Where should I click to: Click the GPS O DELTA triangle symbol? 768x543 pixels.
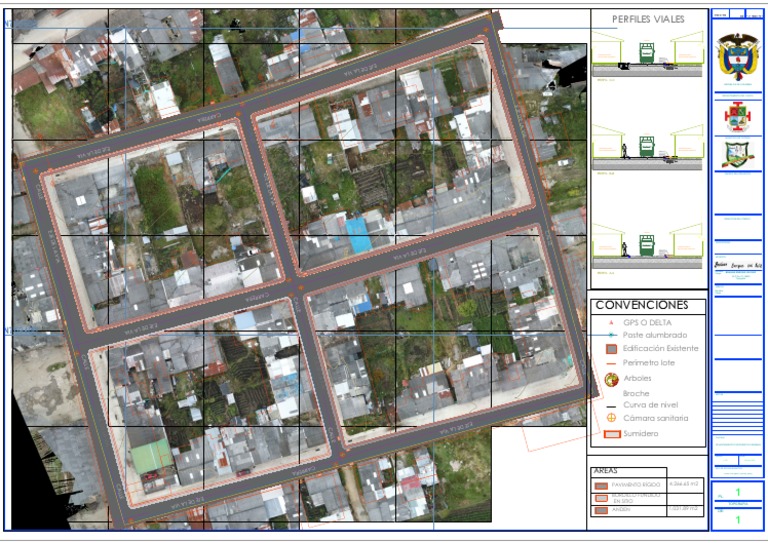tap(611, 323)
